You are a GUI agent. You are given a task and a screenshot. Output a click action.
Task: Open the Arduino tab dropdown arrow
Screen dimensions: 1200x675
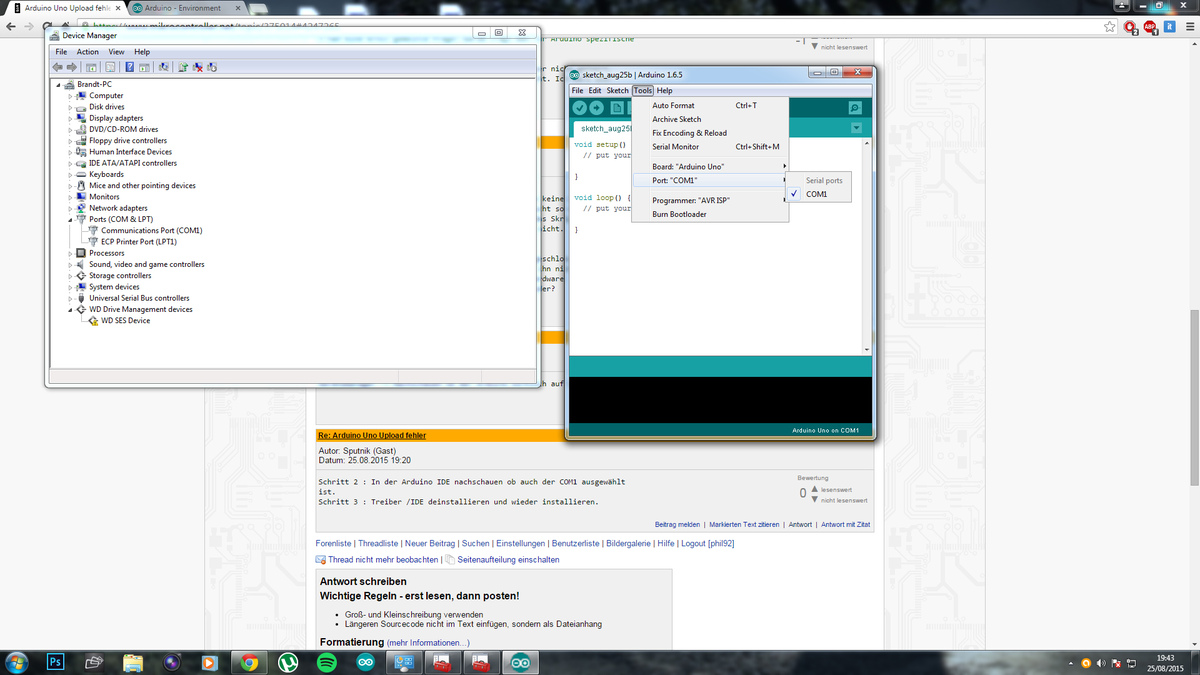856,128
